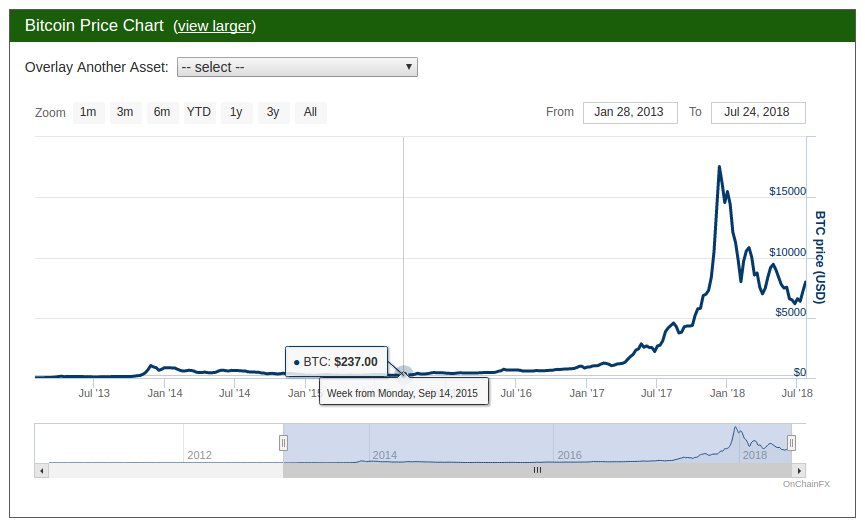Screen dimensions: 865x528
Task: Click the OnChainFX credit link
Action: [x=806, y=484]
